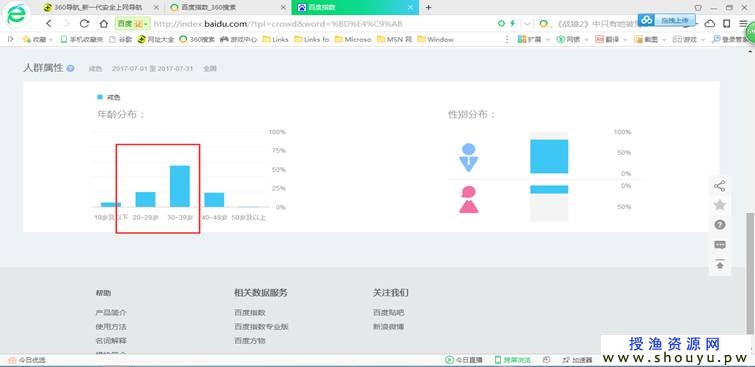755x367 pixels.
Task: Open the 手机收藏夹 bookmark
Action: pos(81,39)
